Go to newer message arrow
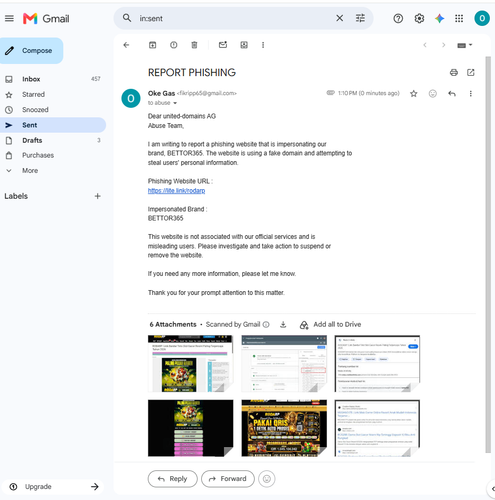Screen dimensions: 495x500 425,45
